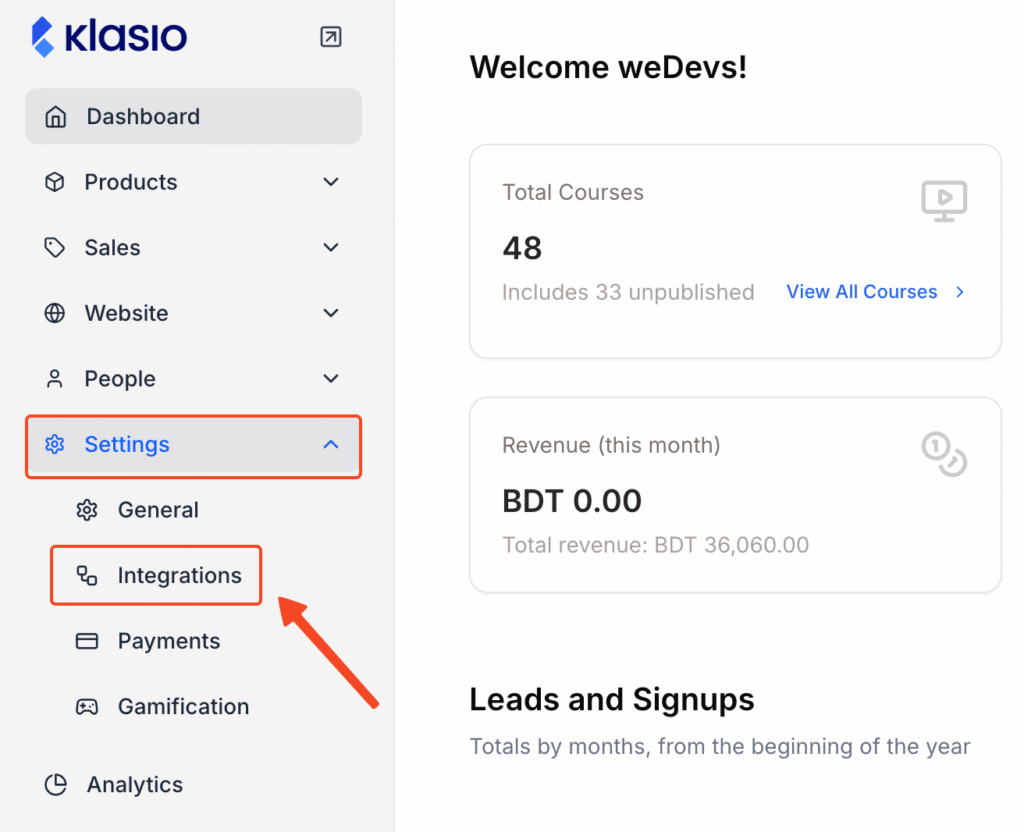Click the Leads and Signups heading
The height and width of the screenshot is (832, 1024).
pyautogui.click(x=612, y=699)
